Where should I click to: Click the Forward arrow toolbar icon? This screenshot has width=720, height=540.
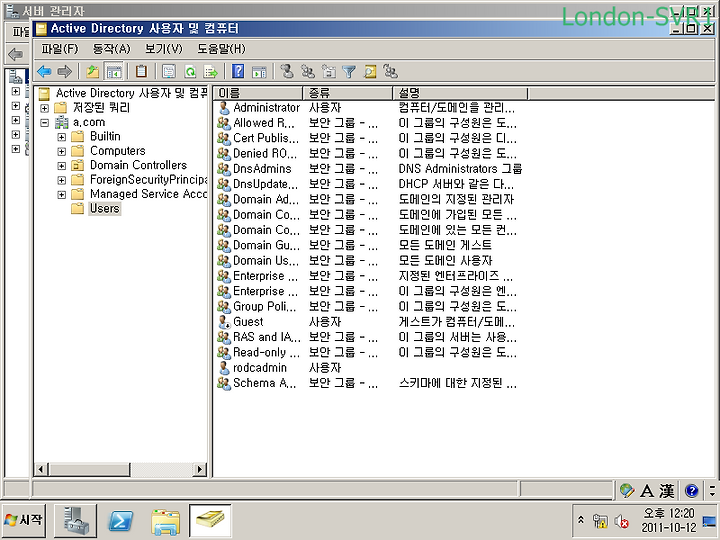(64, 72)
